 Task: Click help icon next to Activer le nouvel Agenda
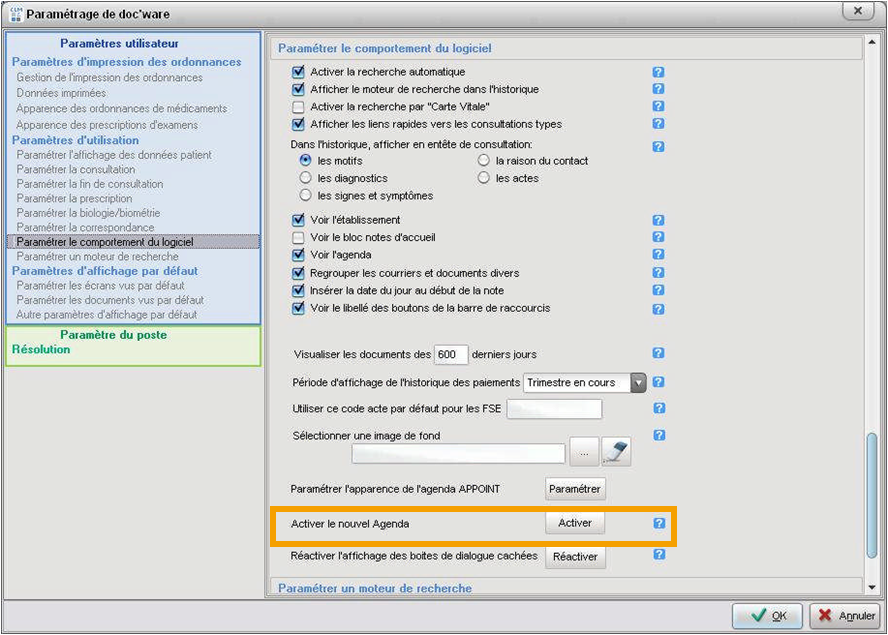tap(659, 523)
